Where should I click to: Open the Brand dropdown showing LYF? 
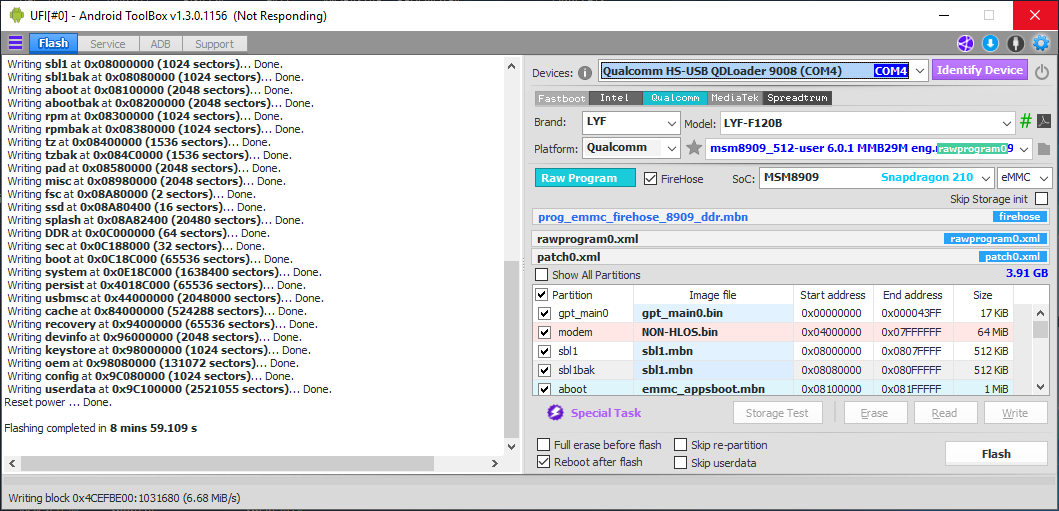(672, 124)
